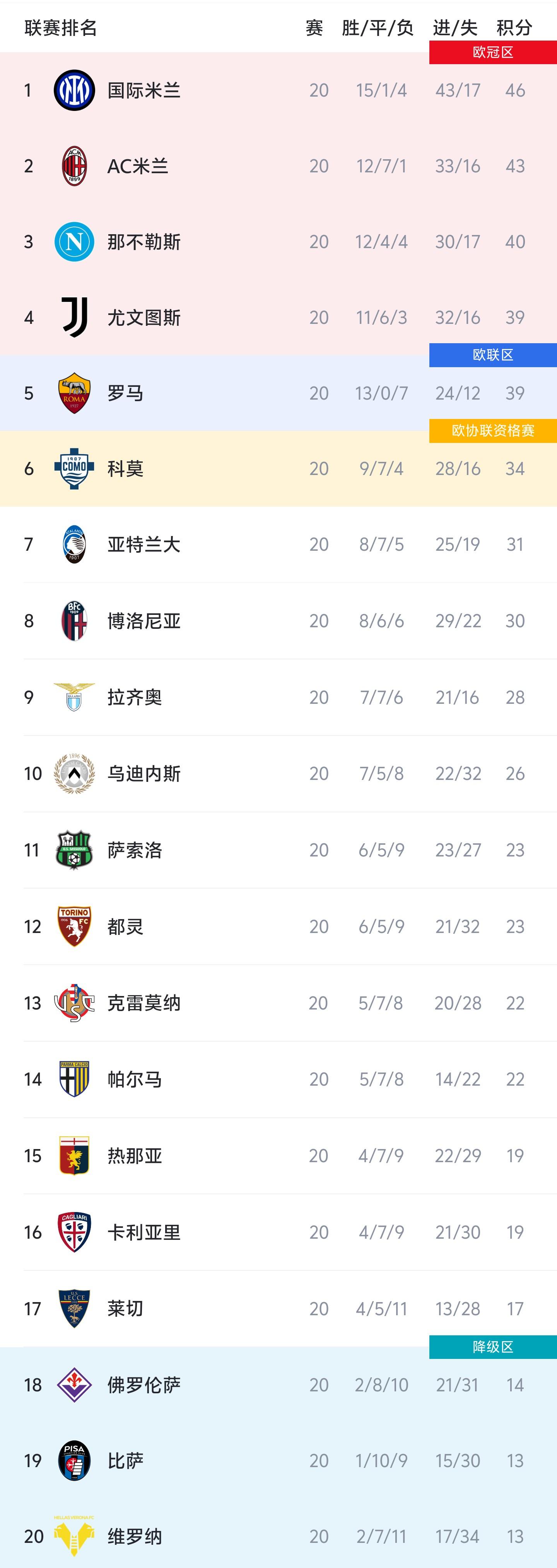The width and height of the screenshot is (557, 1568).
Task: Click the 积分 column header
Action: (x=514, y=28)
